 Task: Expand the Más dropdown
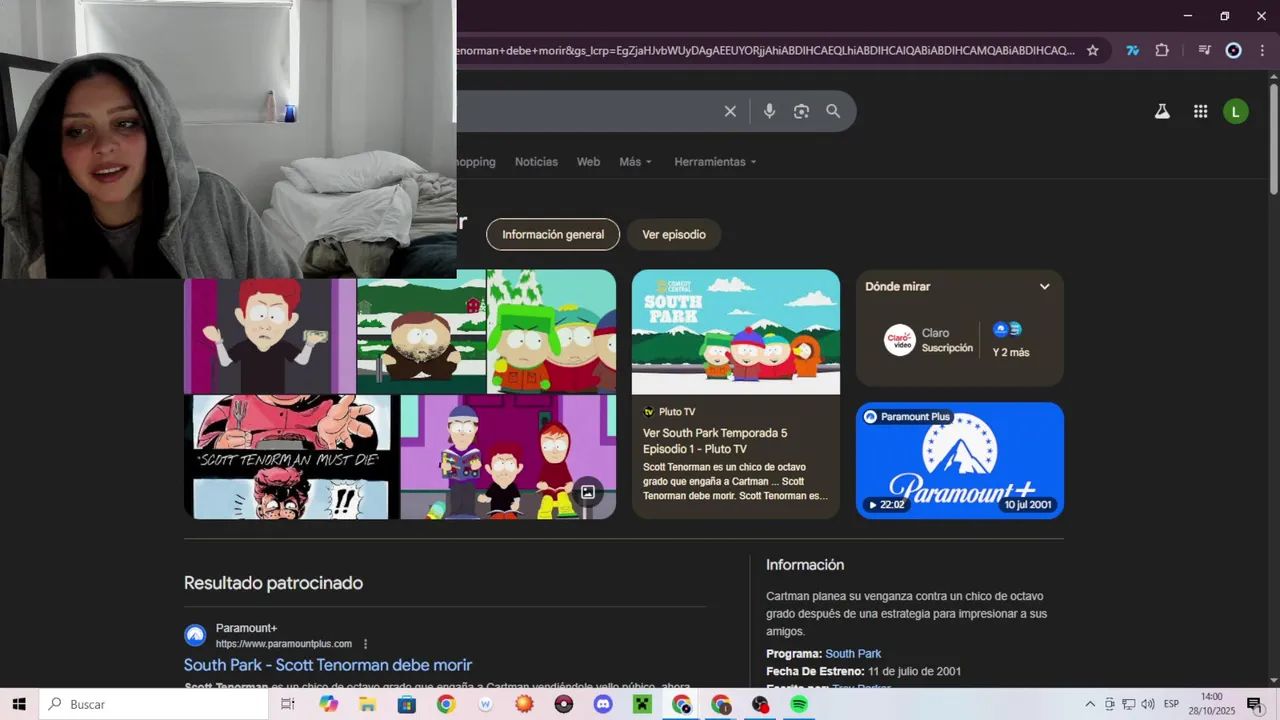(635, 162)
